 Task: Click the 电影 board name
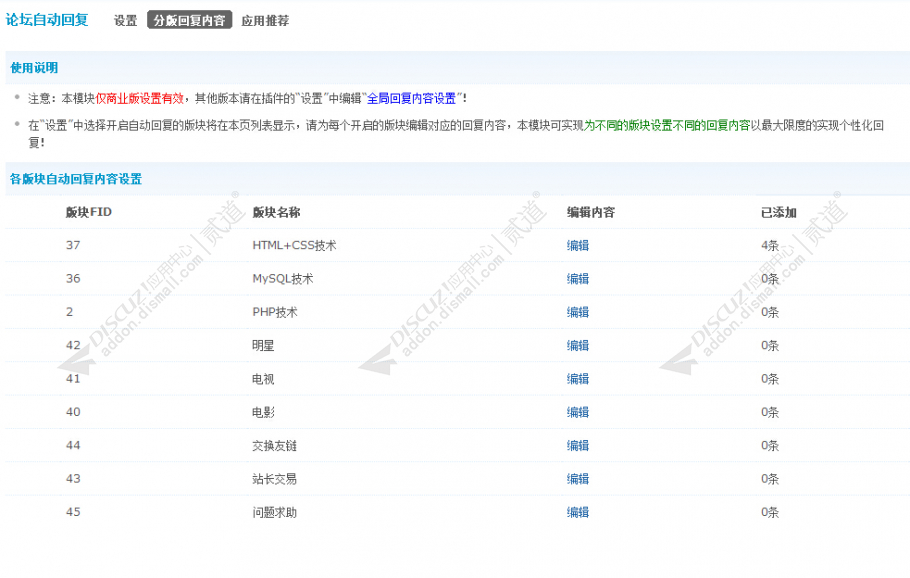pyautogui.click(x=263, y=412)
